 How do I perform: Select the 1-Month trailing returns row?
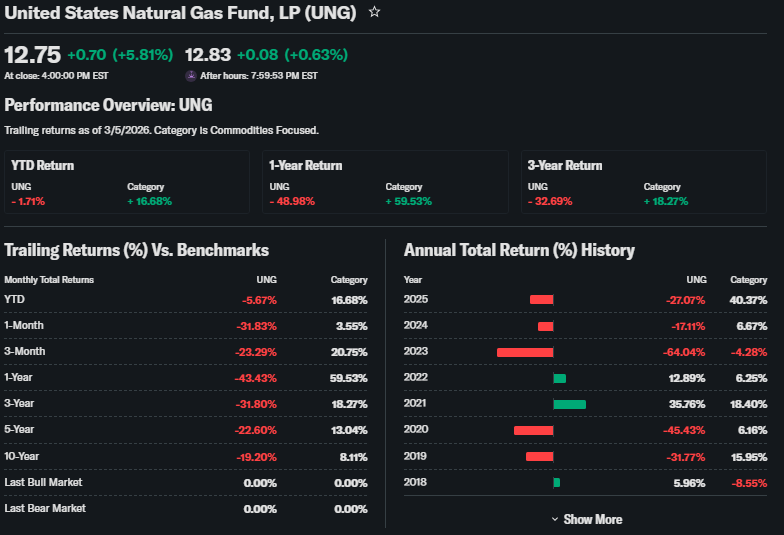[185, 325]
